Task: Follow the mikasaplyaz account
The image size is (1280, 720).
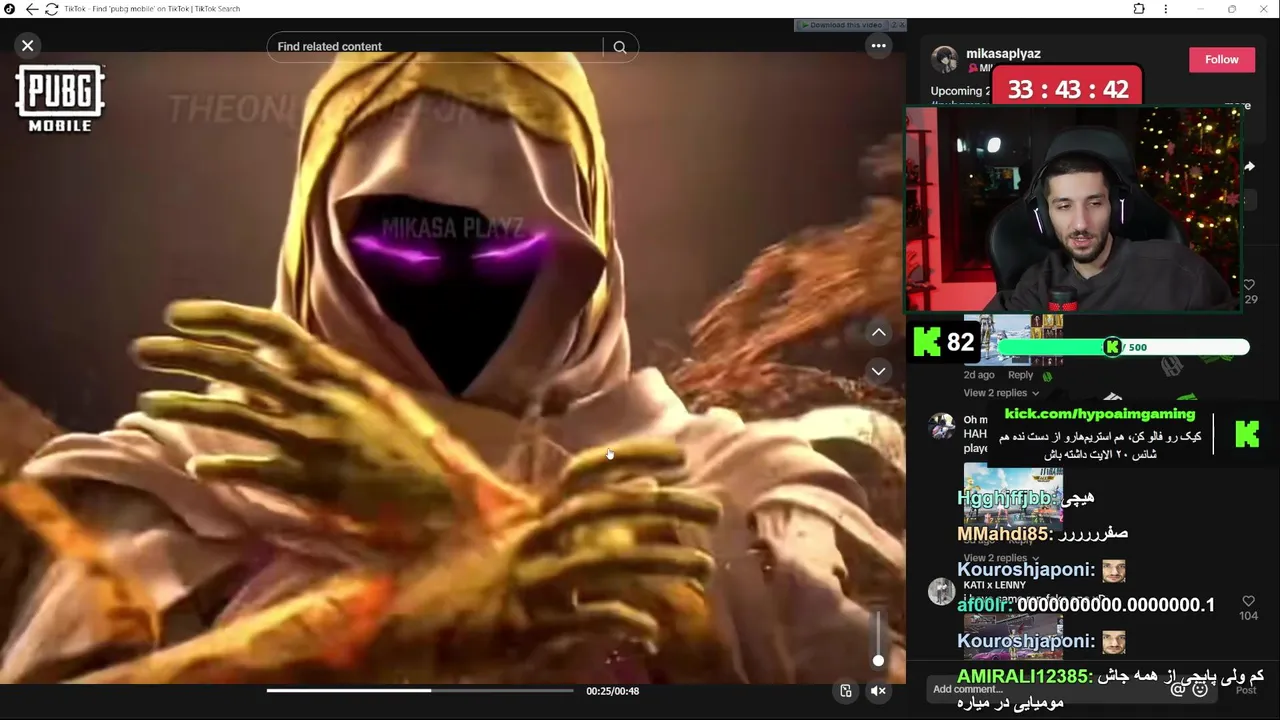Action: coord(1221,60)
